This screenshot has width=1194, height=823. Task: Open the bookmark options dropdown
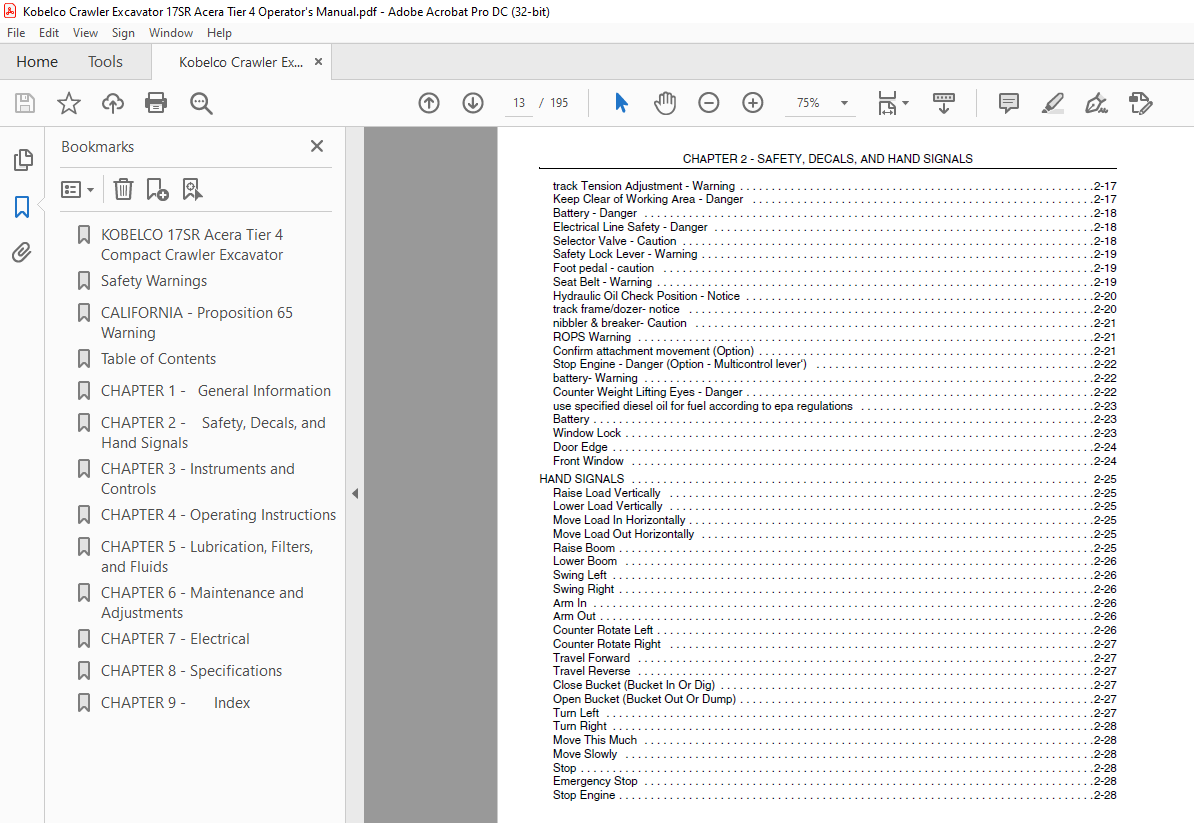click(x=78, y=189)
